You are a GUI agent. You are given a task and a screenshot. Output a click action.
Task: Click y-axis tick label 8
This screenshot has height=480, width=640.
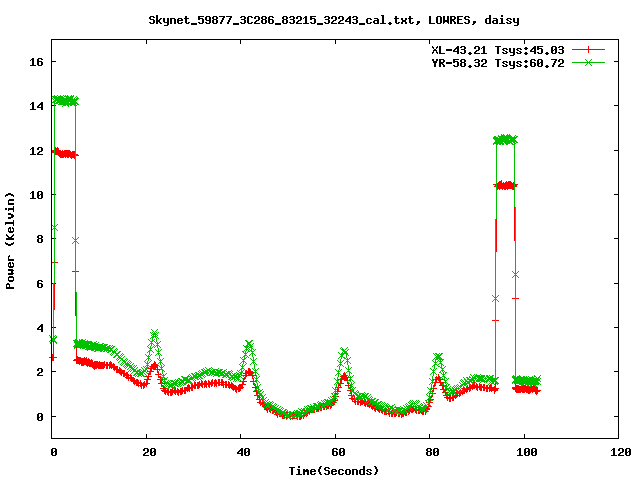(x=40, y=239)
